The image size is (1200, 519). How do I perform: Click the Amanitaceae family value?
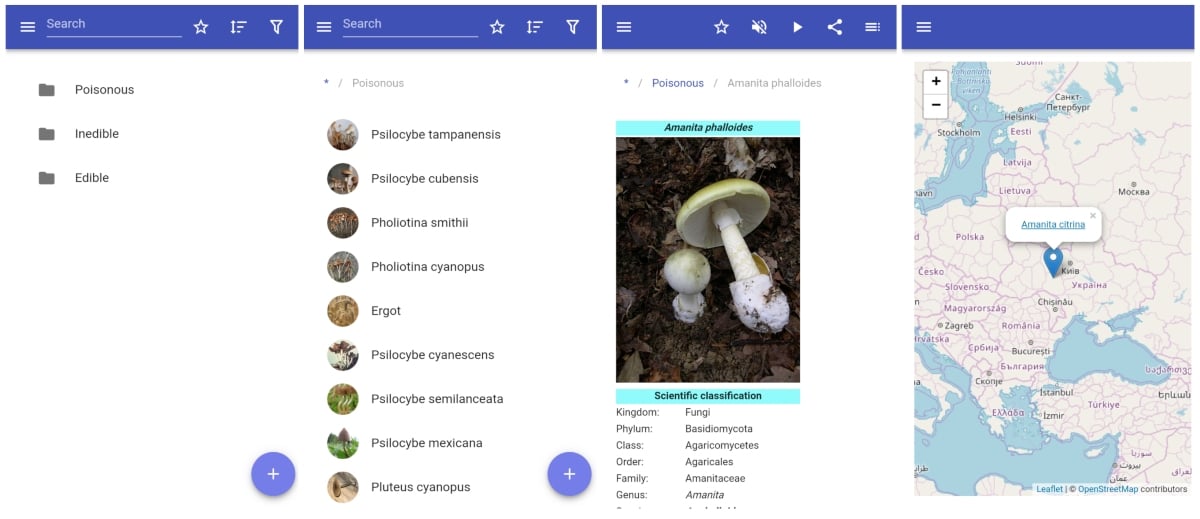pyautogui.click(x=715, y=479)
